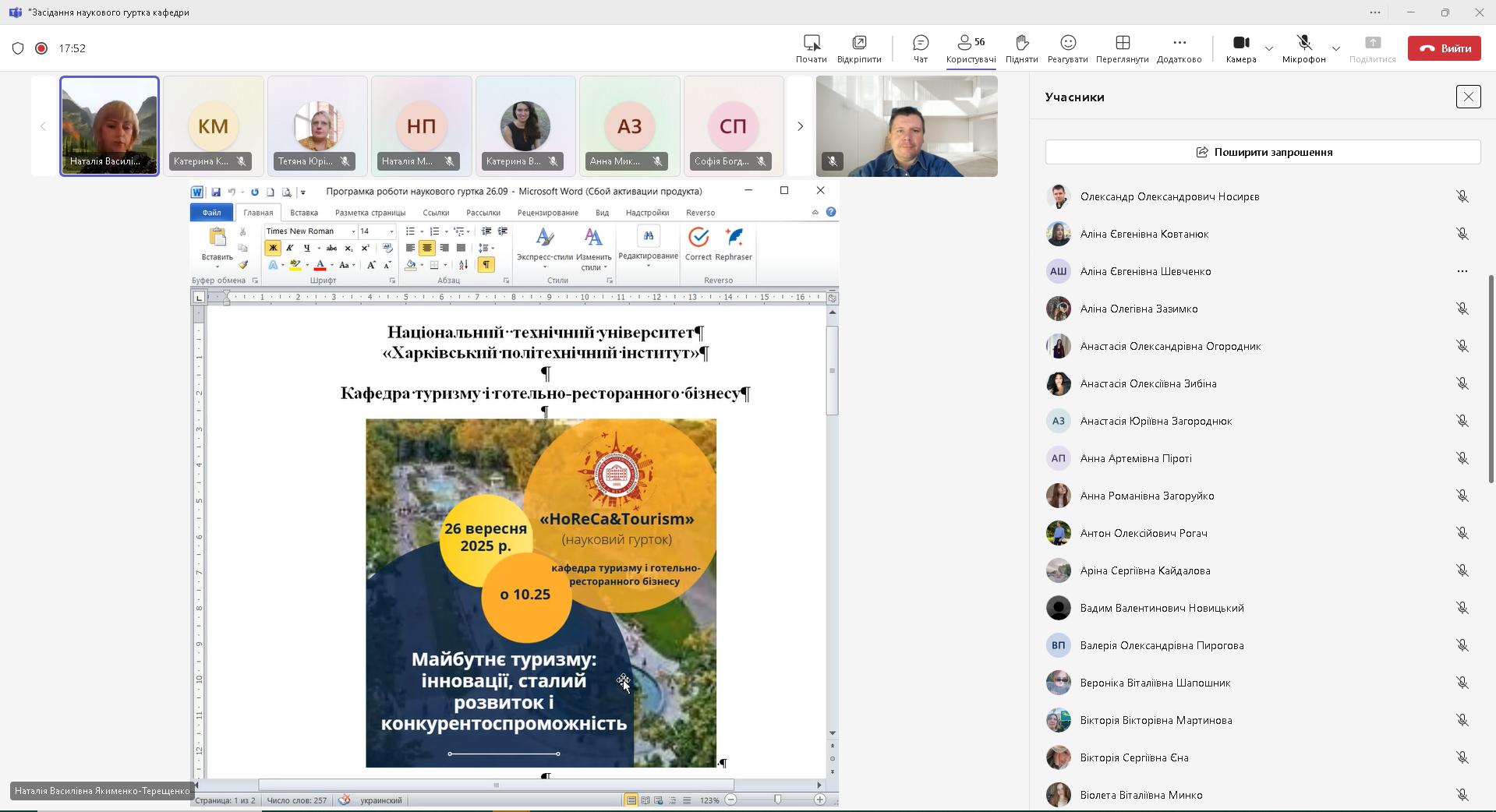Click the red Вийти leave button
Viewport: 1496px width, 812px height.
click(x=1445, y=48)
